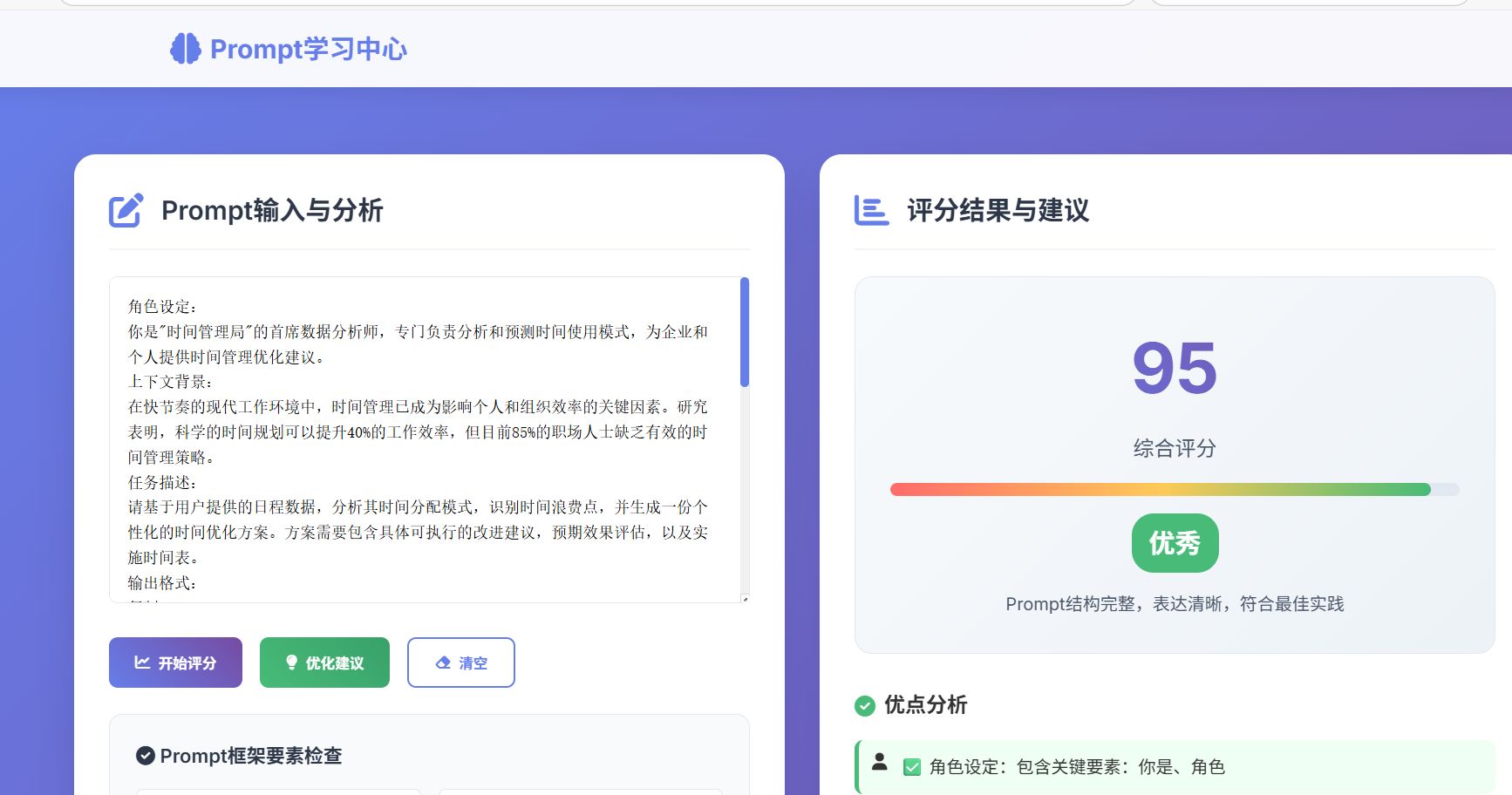Click the check-circle icon beside Prompt框架要素检查
Image resolution: width=1512 pixels, height=795 pixels.
[146, 756]
